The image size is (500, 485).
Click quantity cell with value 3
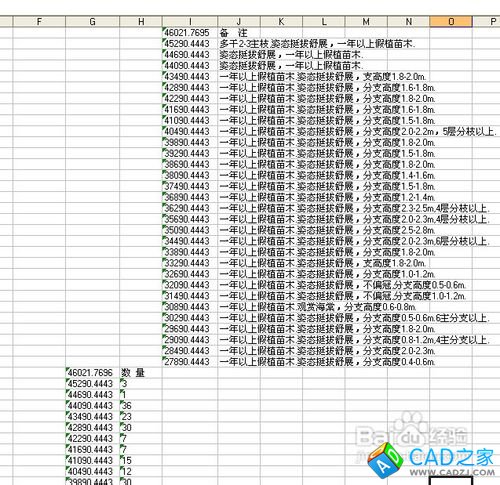pyautogui.click(x=141, y=384)
